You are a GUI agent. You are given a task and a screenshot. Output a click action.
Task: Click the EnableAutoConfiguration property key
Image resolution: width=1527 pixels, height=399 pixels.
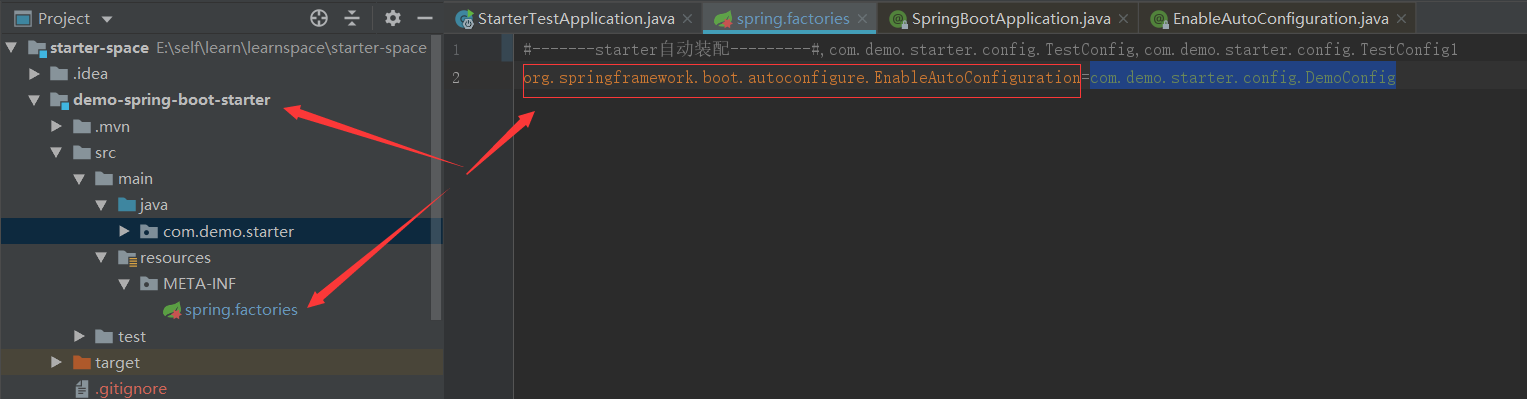pyautogui.click(x=801, y=78)
